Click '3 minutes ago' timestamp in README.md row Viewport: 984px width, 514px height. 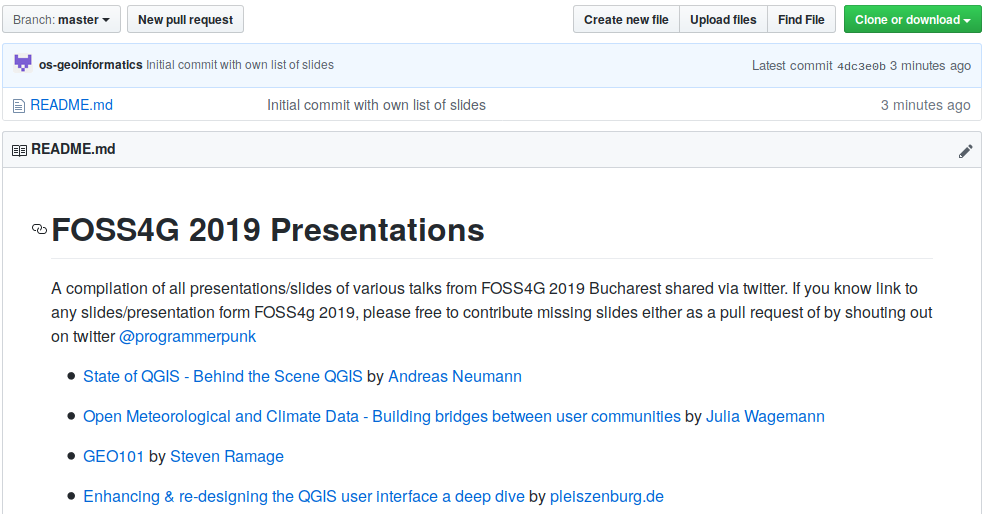point(926,105)
